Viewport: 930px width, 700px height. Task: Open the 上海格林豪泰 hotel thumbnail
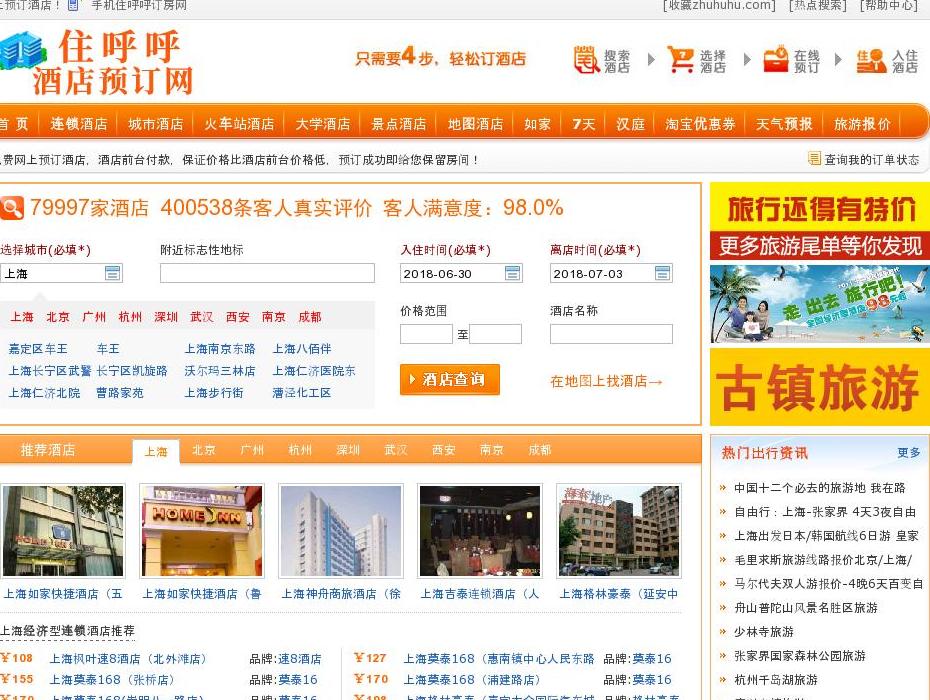[619, 531]
